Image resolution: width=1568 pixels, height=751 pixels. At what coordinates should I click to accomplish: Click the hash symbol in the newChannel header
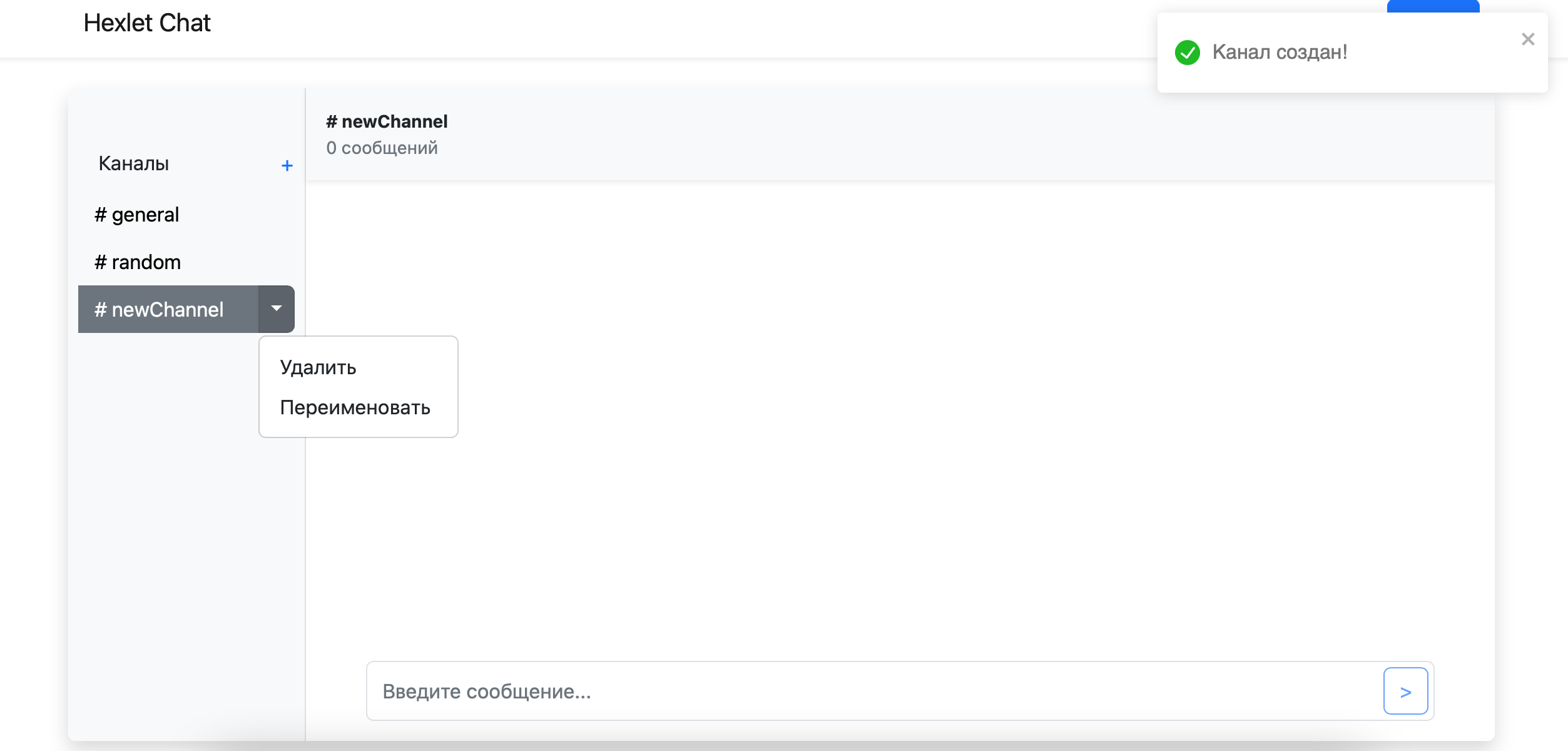[x=332, y=121]
